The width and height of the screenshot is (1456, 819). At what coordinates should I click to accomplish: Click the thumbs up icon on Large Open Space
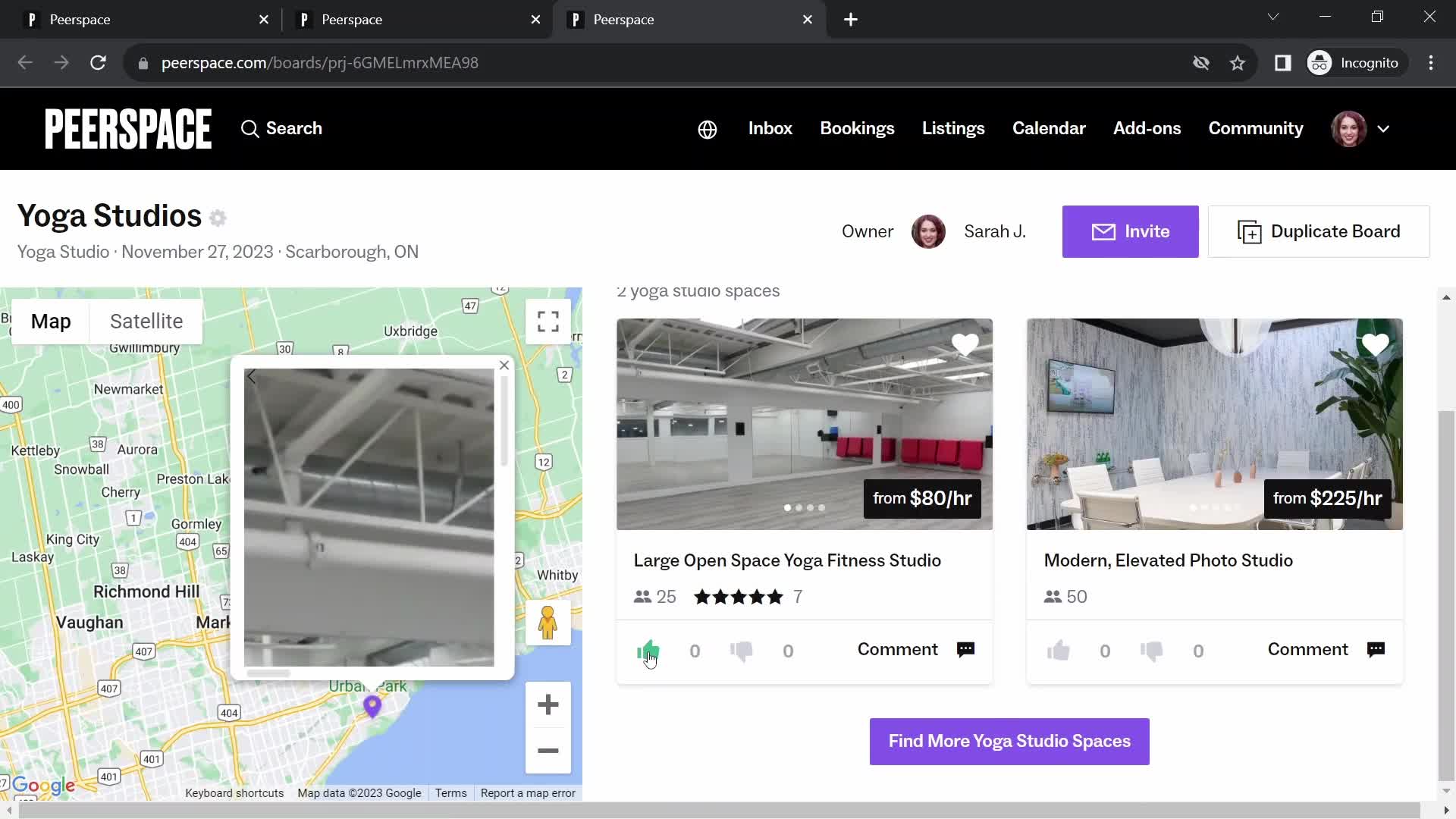coord(648,649)
